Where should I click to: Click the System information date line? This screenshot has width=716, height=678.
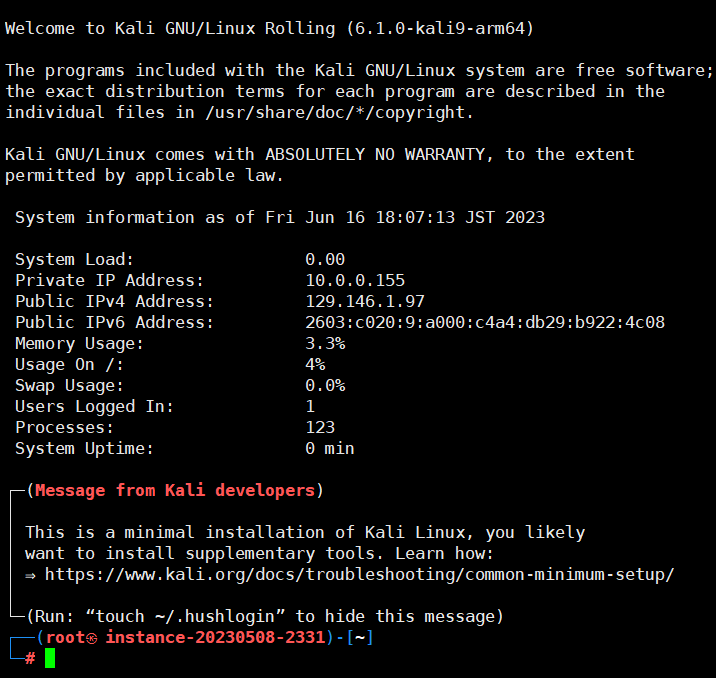tap(280, 217)
